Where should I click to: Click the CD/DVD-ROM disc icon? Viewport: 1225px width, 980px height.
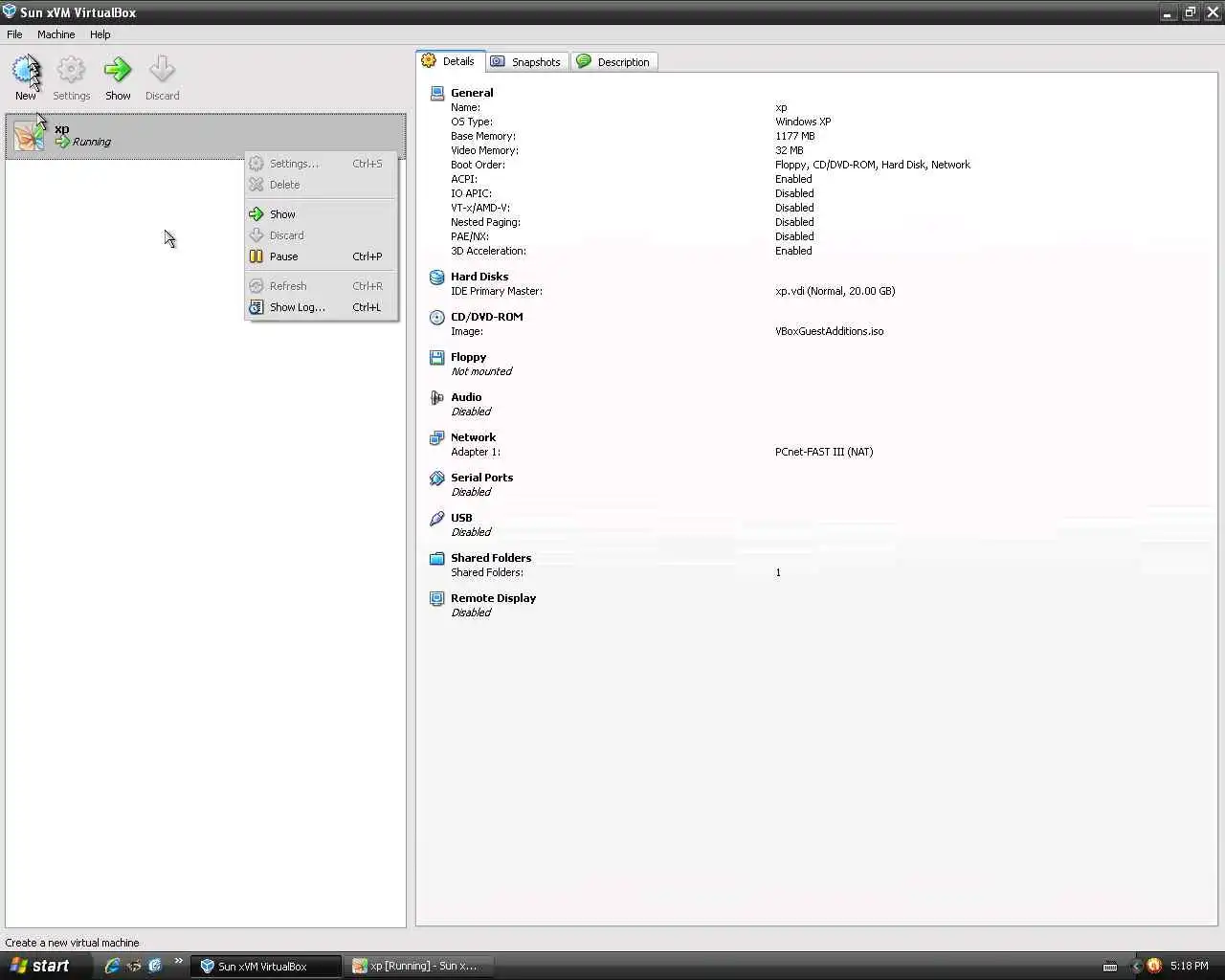point(437,317)
